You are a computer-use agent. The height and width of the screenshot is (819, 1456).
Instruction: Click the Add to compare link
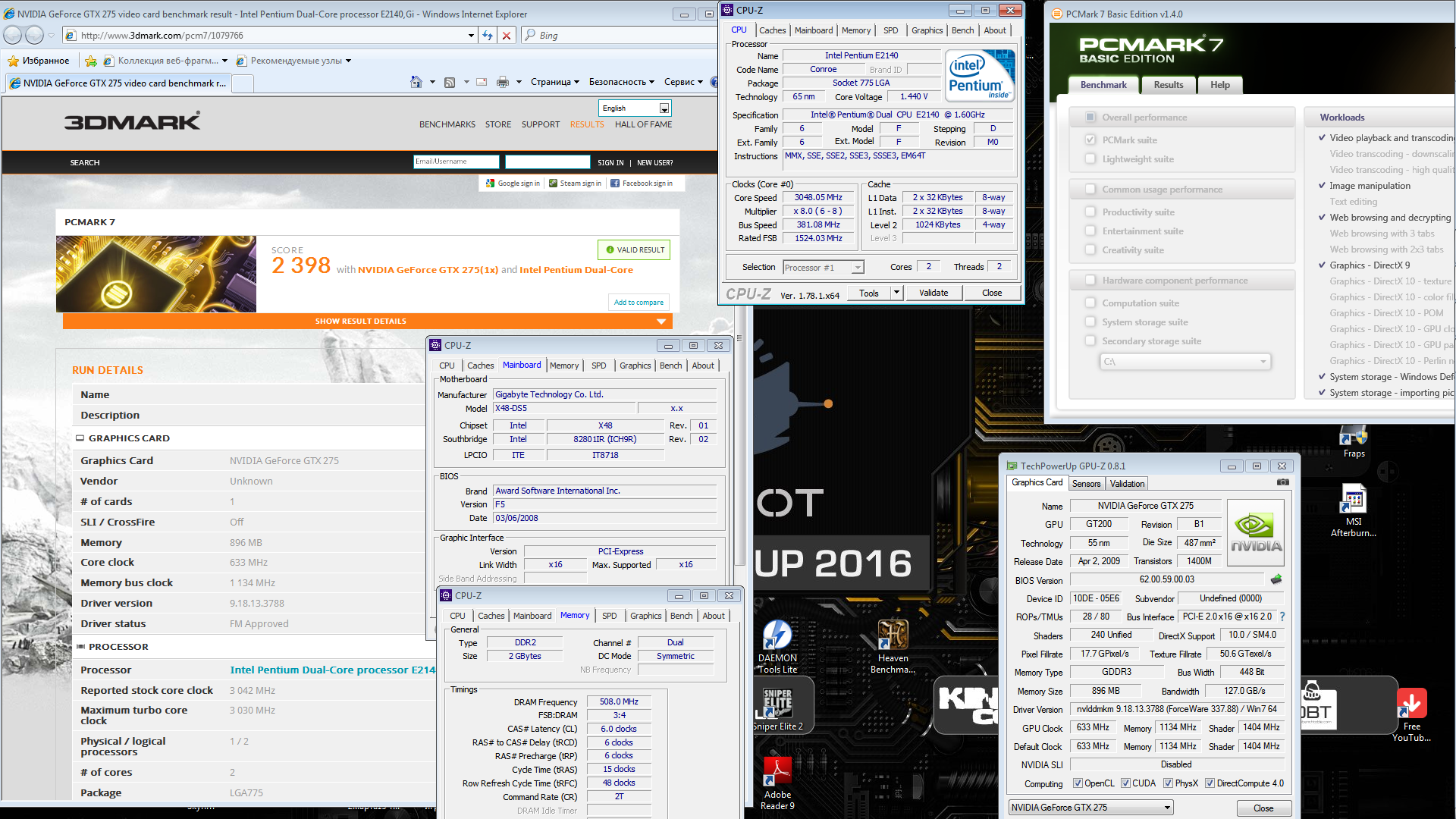pyautogui.click(x=639, y=302)
